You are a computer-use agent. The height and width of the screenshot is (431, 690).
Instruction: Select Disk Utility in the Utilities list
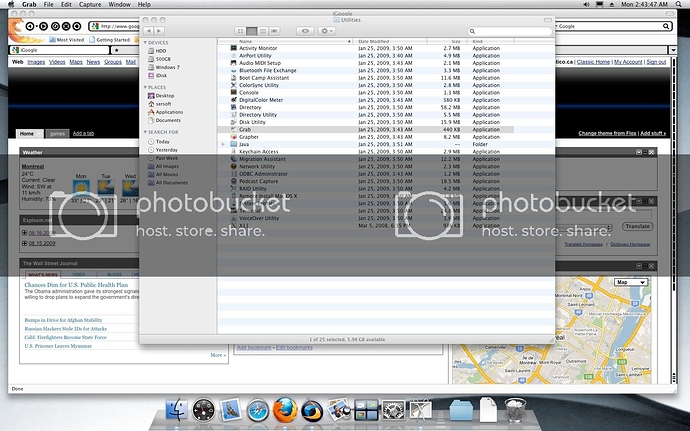click(365, 122)
